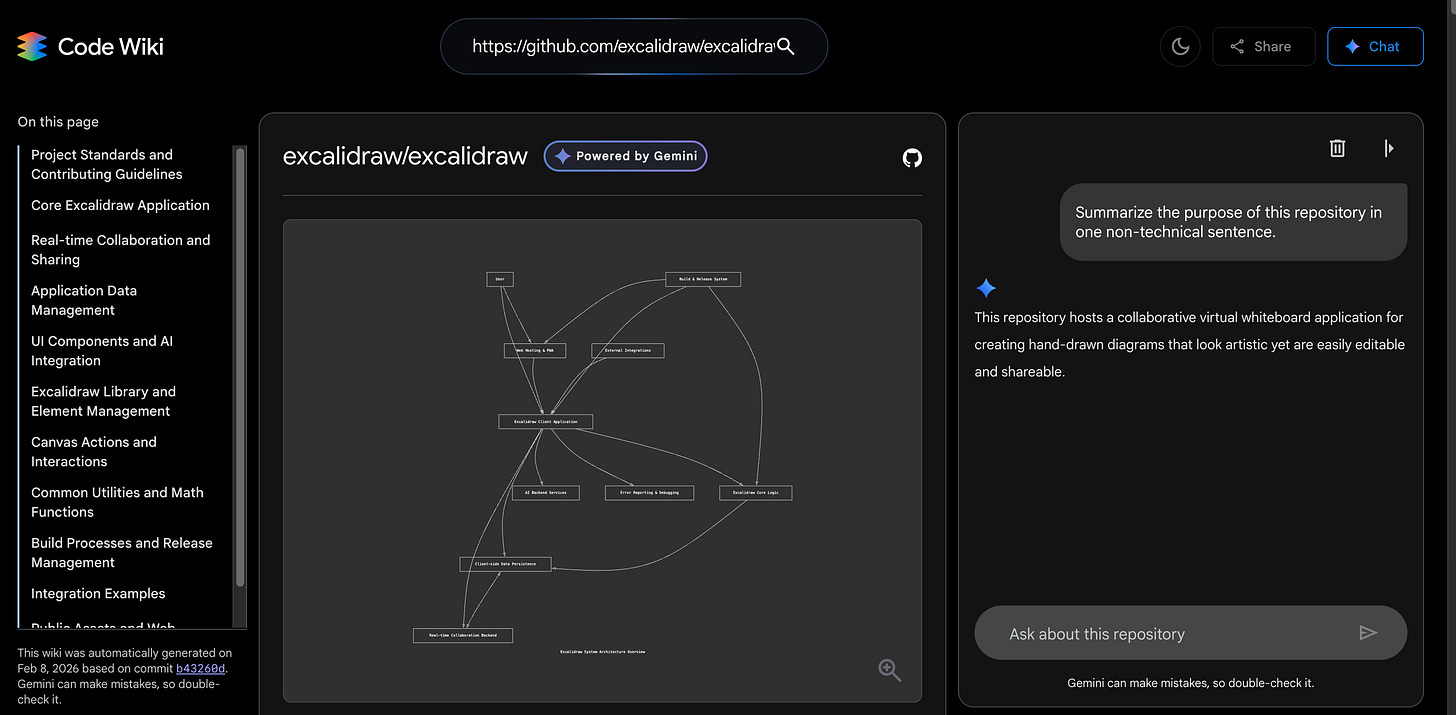
Task: Click the Code Wiki logo icon
Action: tap(31, 45)
